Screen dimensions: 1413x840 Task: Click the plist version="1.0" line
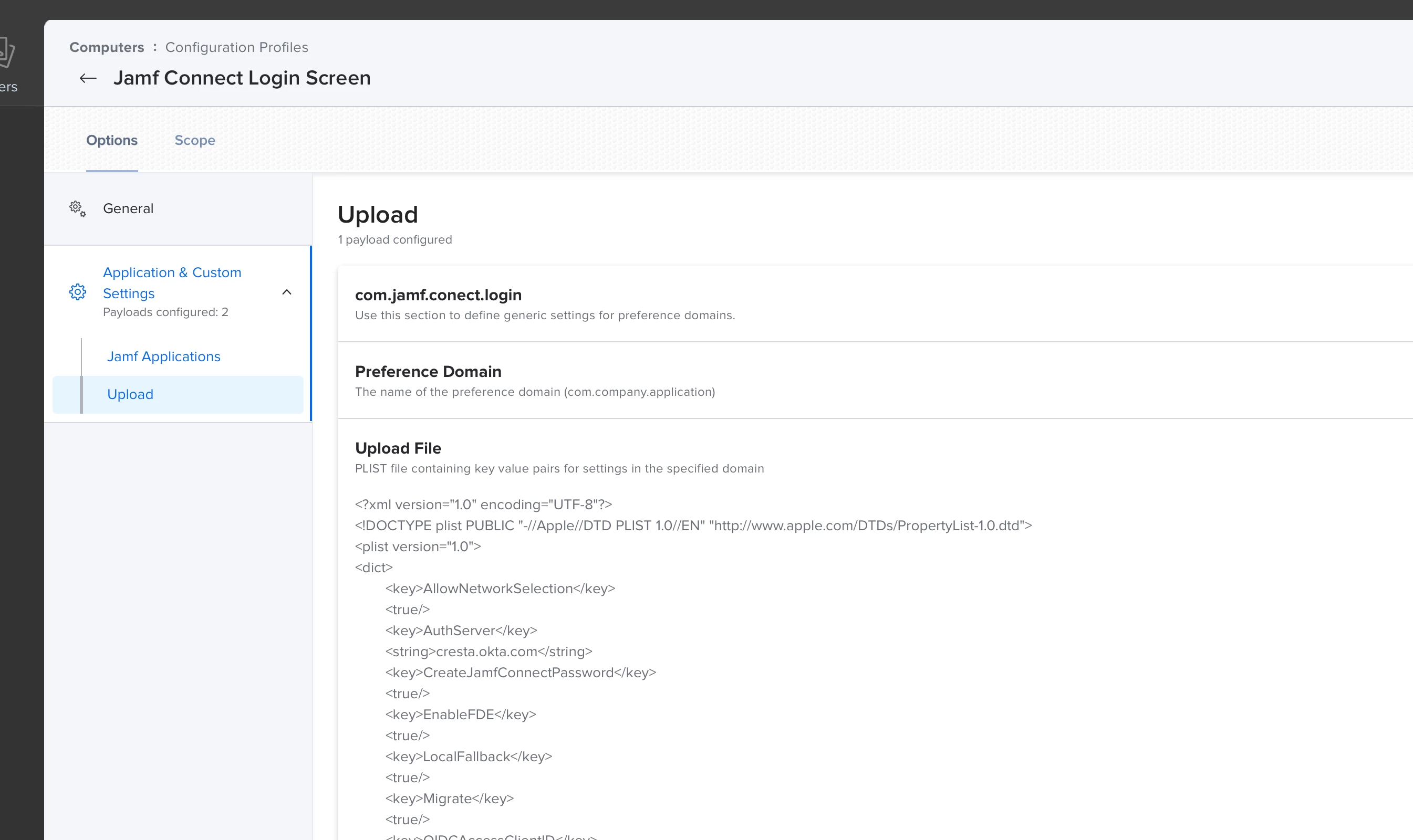click(x=418, y=547)
